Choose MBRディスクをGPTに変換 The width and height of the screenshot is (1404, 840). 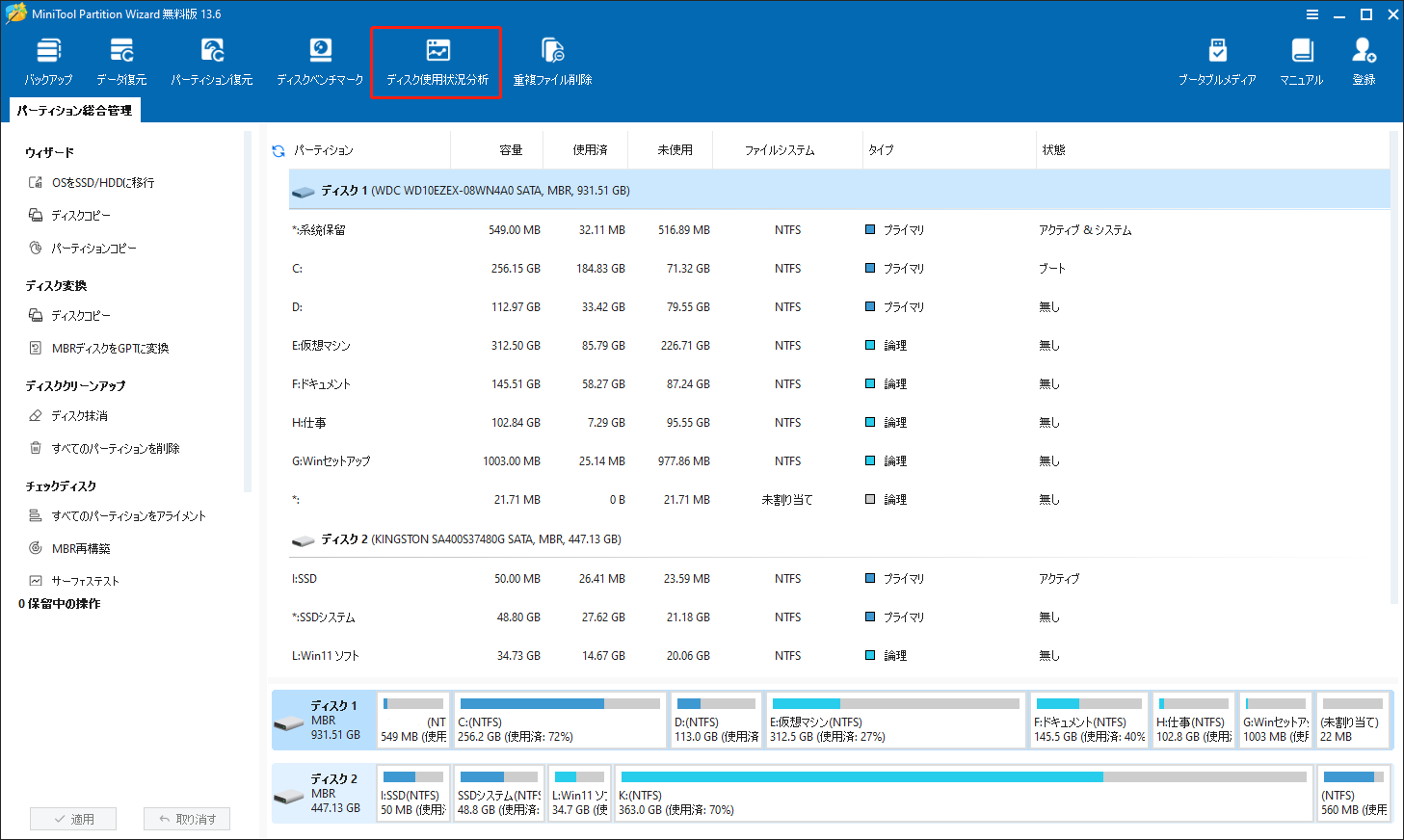[99, 348]
